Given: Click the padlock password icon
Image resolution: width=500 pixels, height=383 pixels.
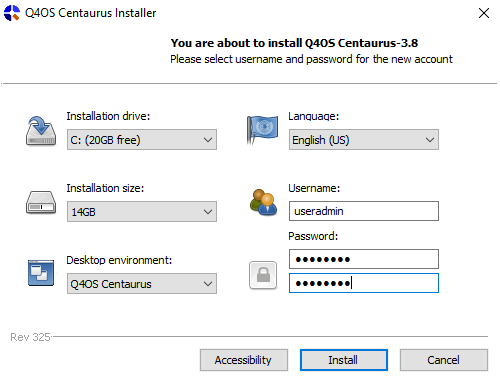Looking at the screenshot, I should pos(263,275).
